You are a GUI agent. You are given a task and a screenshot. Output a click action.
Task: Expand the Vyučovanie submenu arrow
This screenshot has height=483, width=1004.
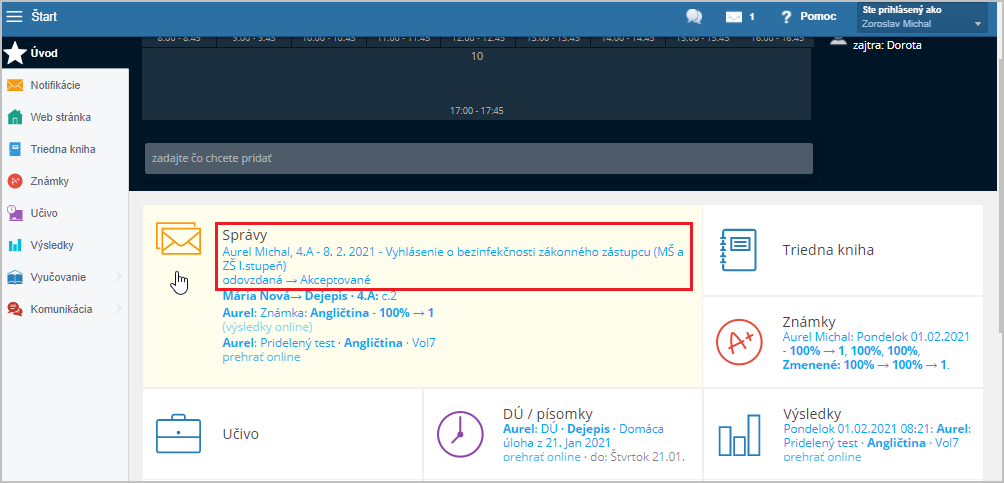(x=119, y=277)
